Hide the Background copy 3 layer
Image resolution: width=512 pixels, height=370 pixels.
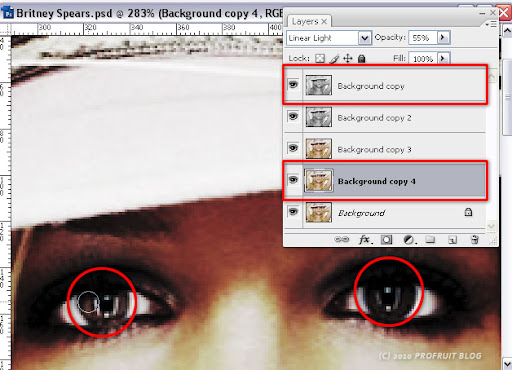(293, 148)
